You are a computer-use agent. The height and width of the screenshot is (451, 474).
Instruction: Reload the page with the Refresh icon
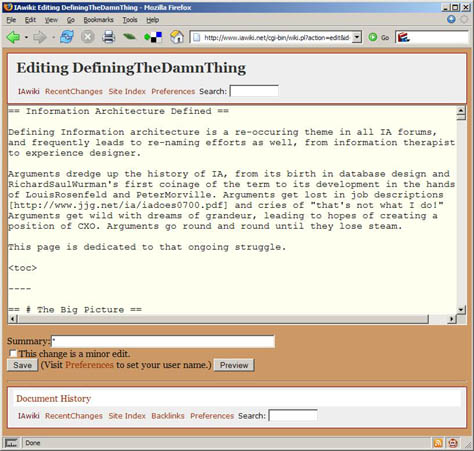point(67,37)
